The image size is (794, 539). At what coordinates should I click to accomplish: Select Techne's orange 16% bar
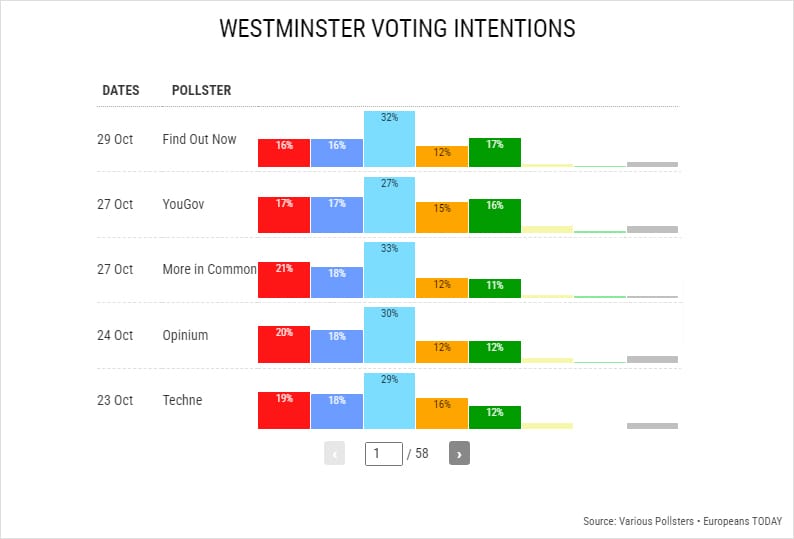point(442,413)
